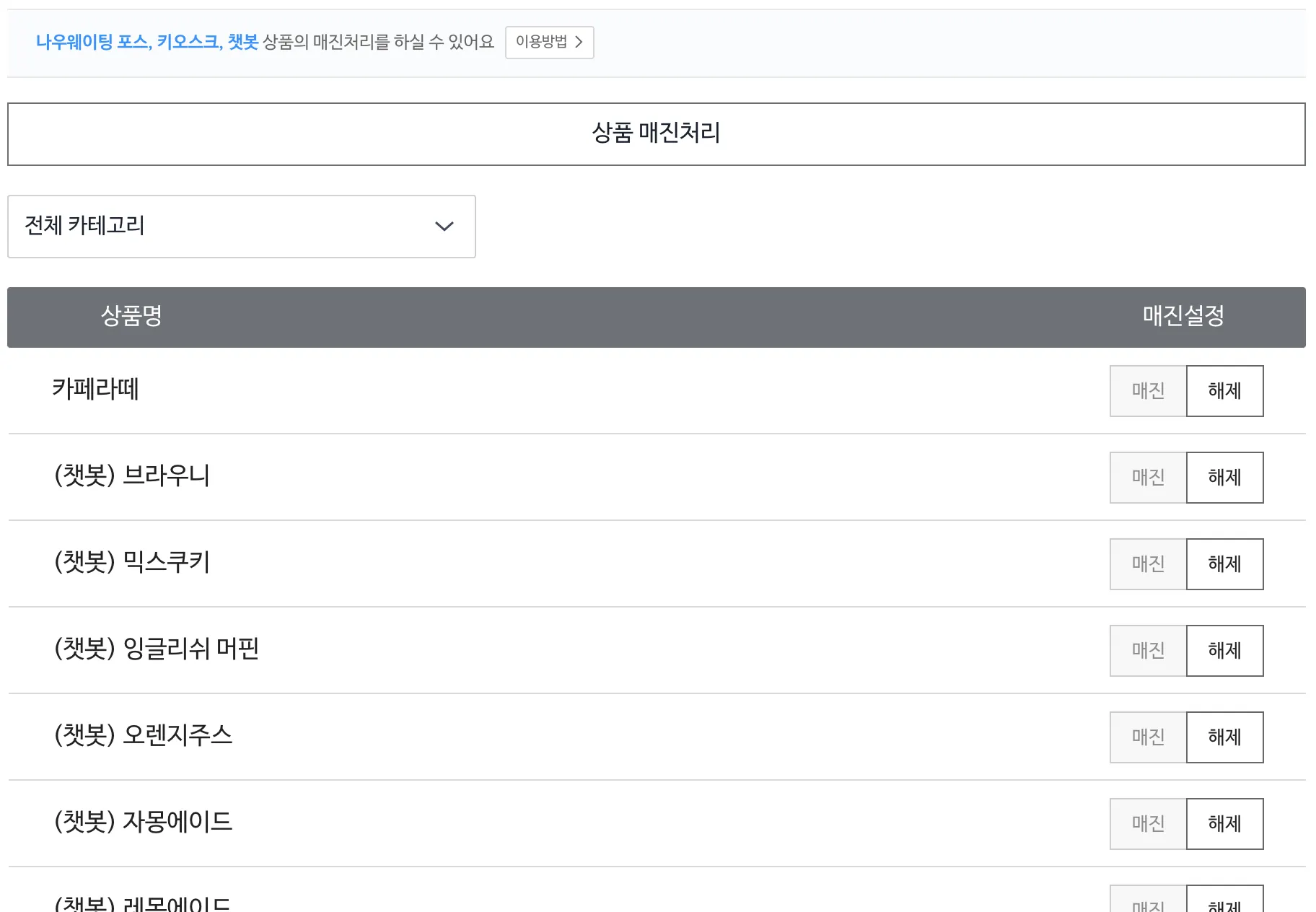The image size is (1316, 912).
Task: Click the 매진설정 column header
Action: pos(1183,316)
